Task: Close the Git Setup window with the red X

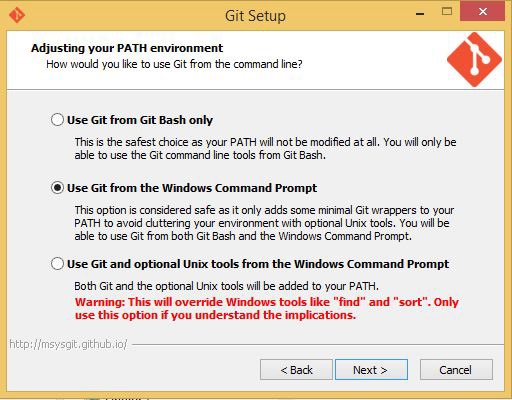Action: pyautogui.click(x=482, y=12)
